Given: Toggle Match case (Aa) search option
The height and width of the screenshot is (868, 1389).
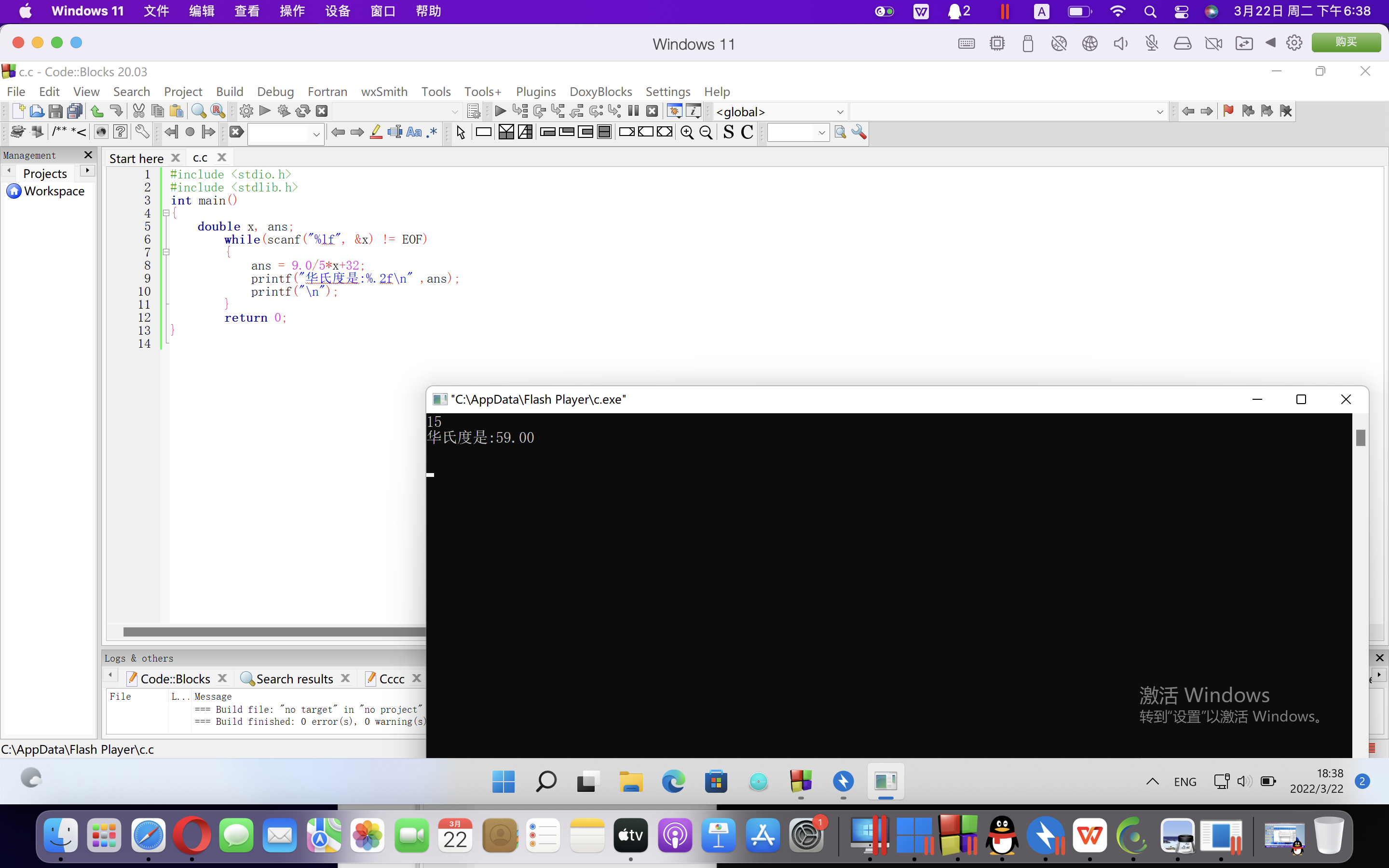Looking at the screenshot, I should click(x=413, y=133).
